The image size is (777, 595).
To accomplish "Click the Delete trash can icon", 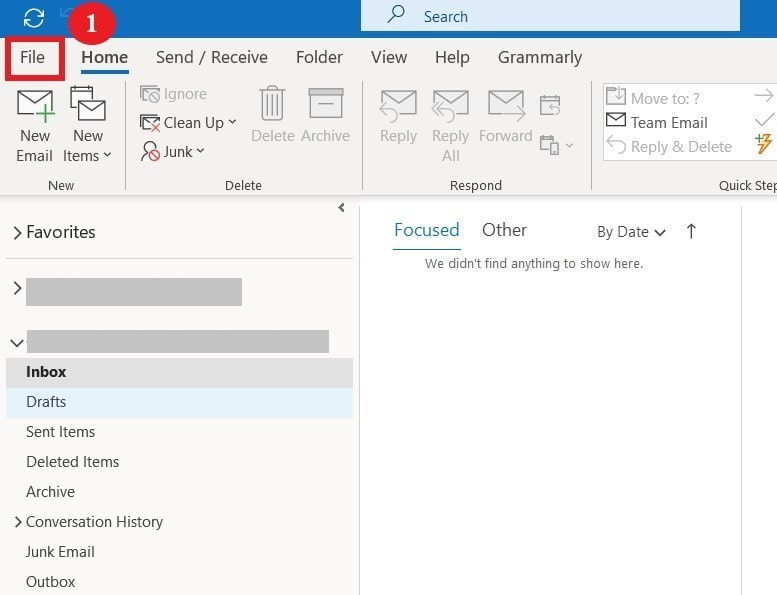I will pos(272,106).
